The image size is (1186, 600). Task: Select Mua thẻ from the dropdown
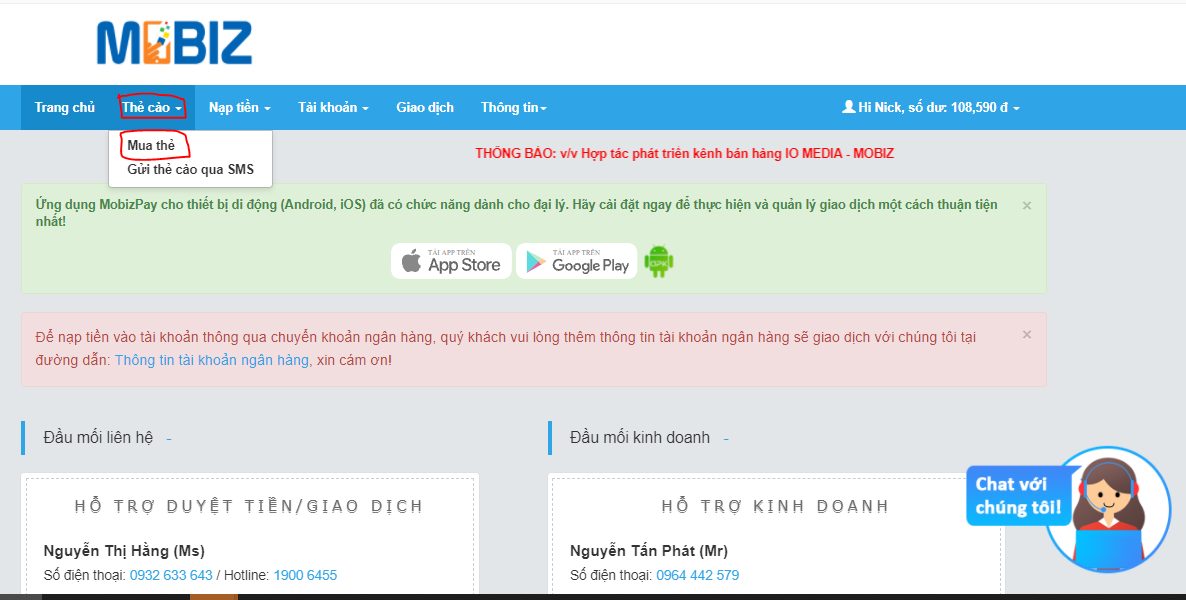click(x=151, y=146)
